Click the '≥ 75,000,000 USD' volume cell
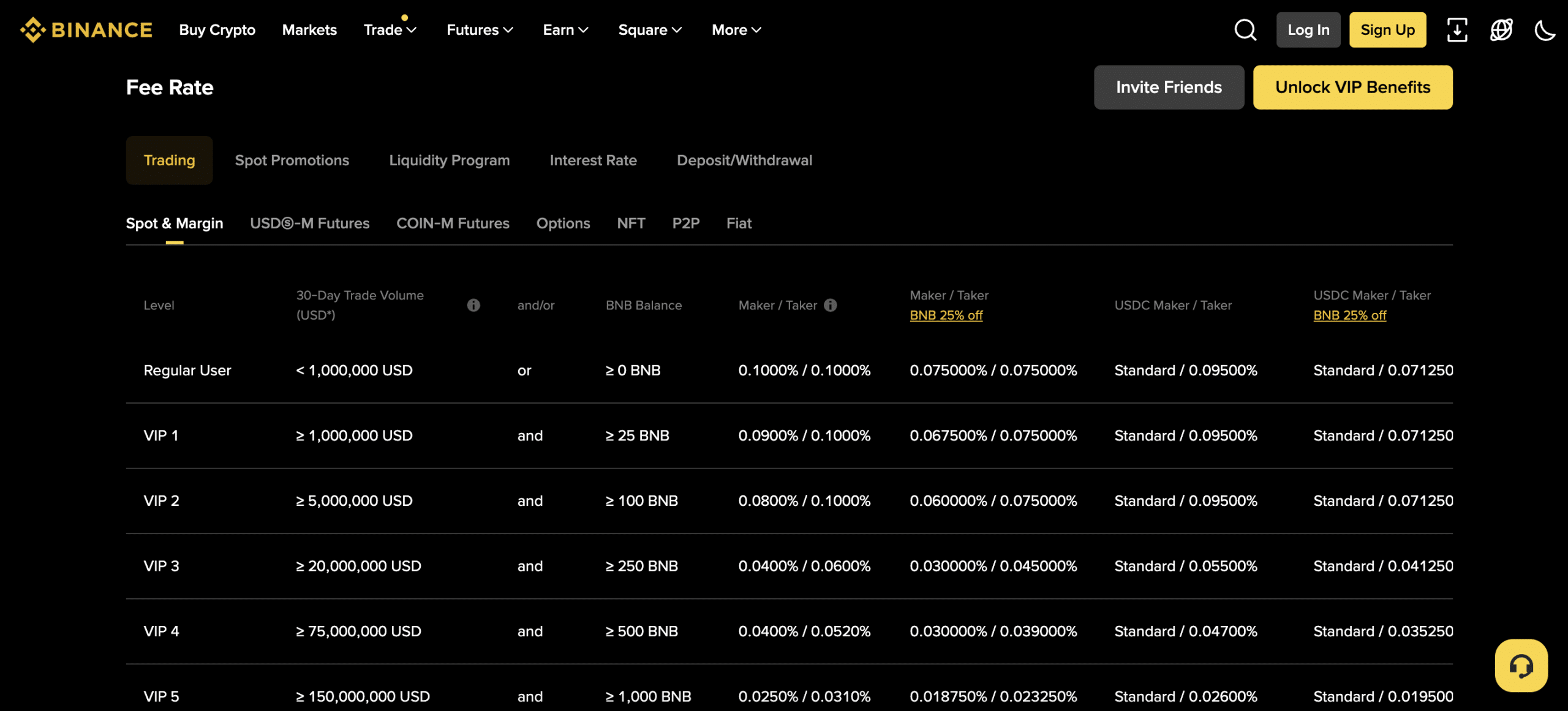The height and width of the screenshot is (711, 1568). pos(358,631)
